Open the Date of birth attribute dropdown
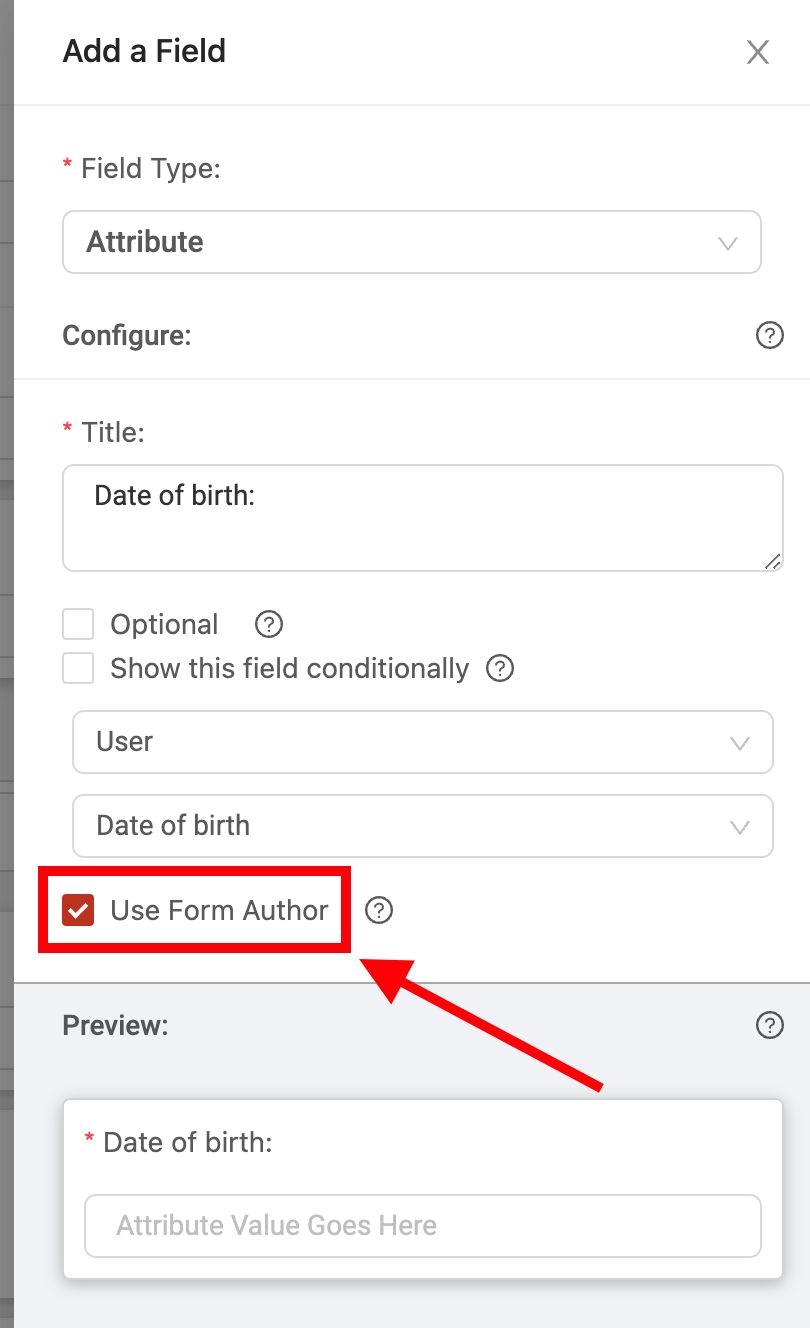The image size is (810, 1328). pos(423,826)
